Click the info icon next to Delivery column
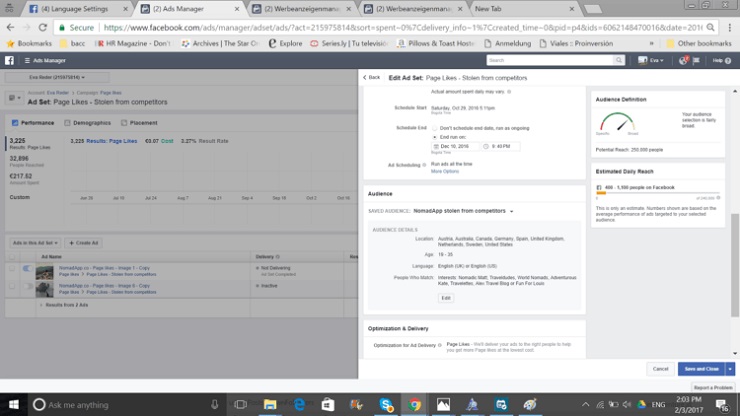 click(278, 257)
